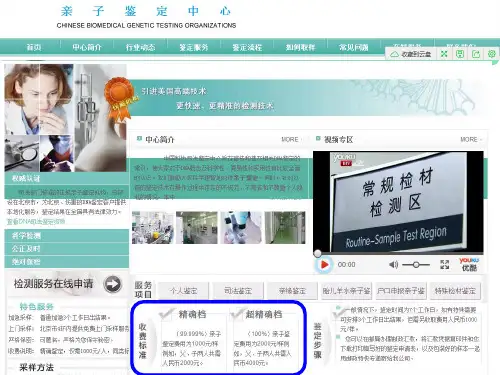This screenshot has width=500, height=375.
Task: Click the round arrow icon beside 检测服务在线申请
Action: tap(113, 284)
